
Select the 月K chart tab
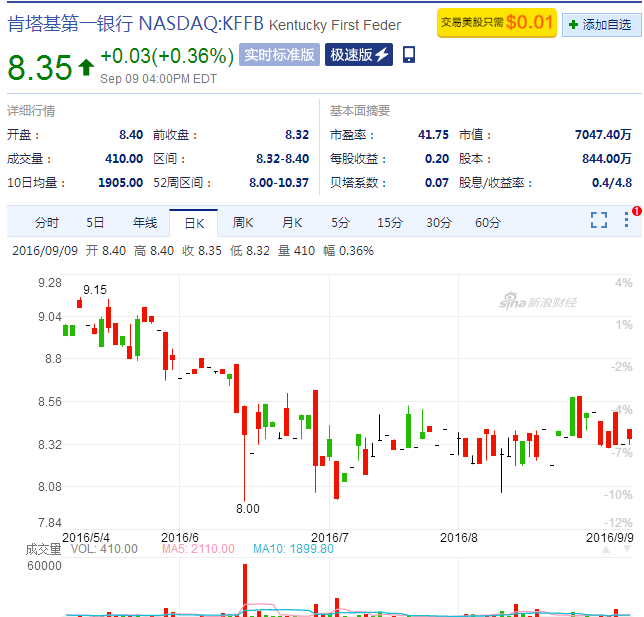(292, 223)
